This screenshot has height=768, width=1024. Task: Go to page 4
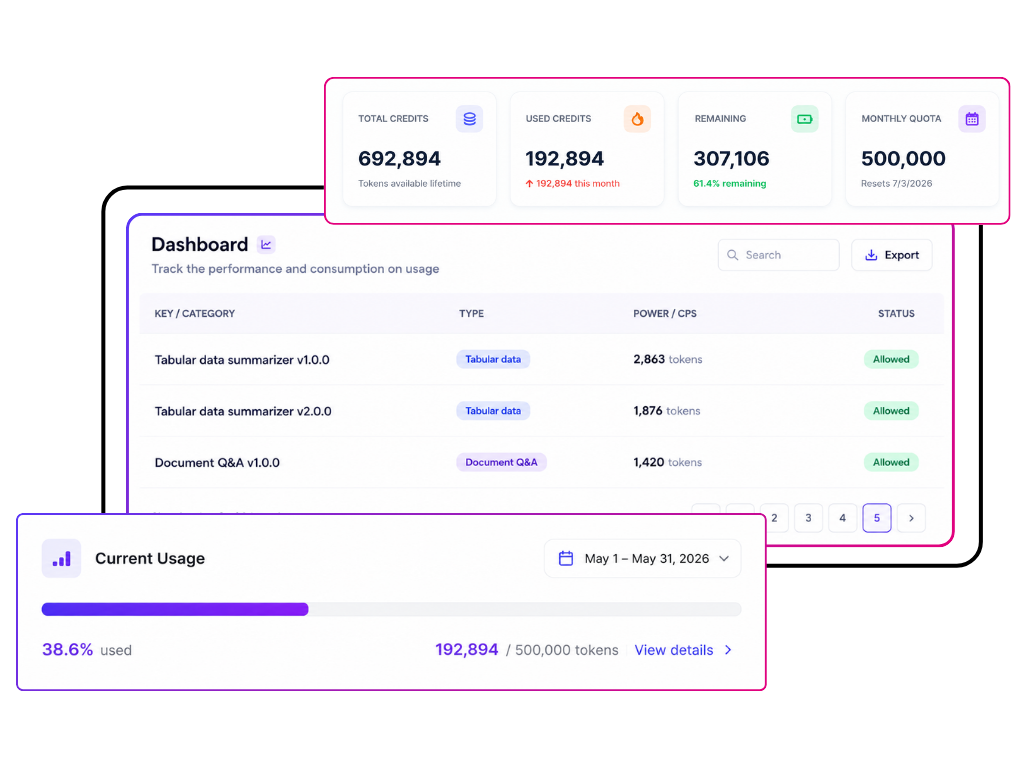pos(842,518)
